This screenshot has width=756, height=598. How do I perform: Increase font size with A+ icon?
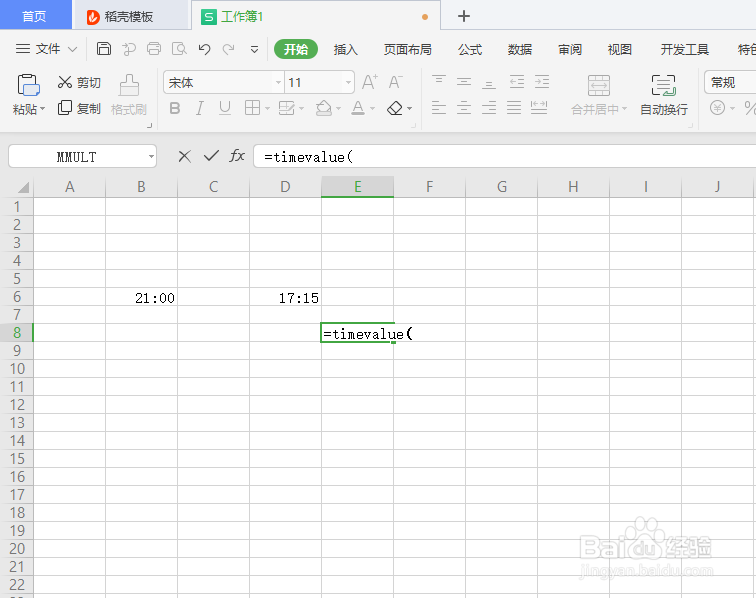(370, 82)
